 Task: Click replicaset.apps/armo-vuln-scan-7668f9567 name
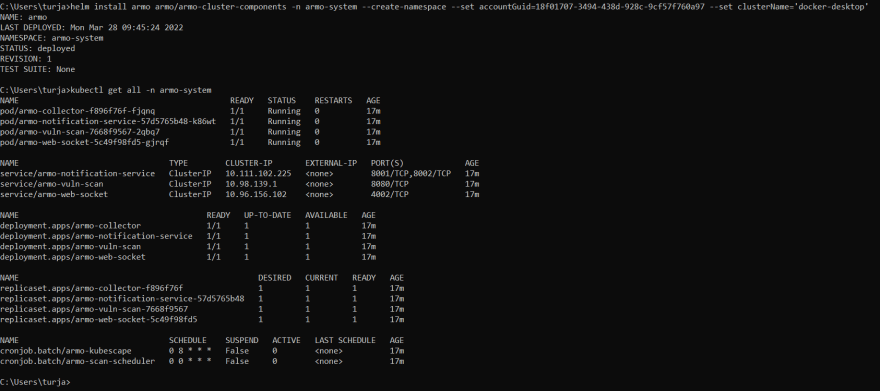coord(94,309)
